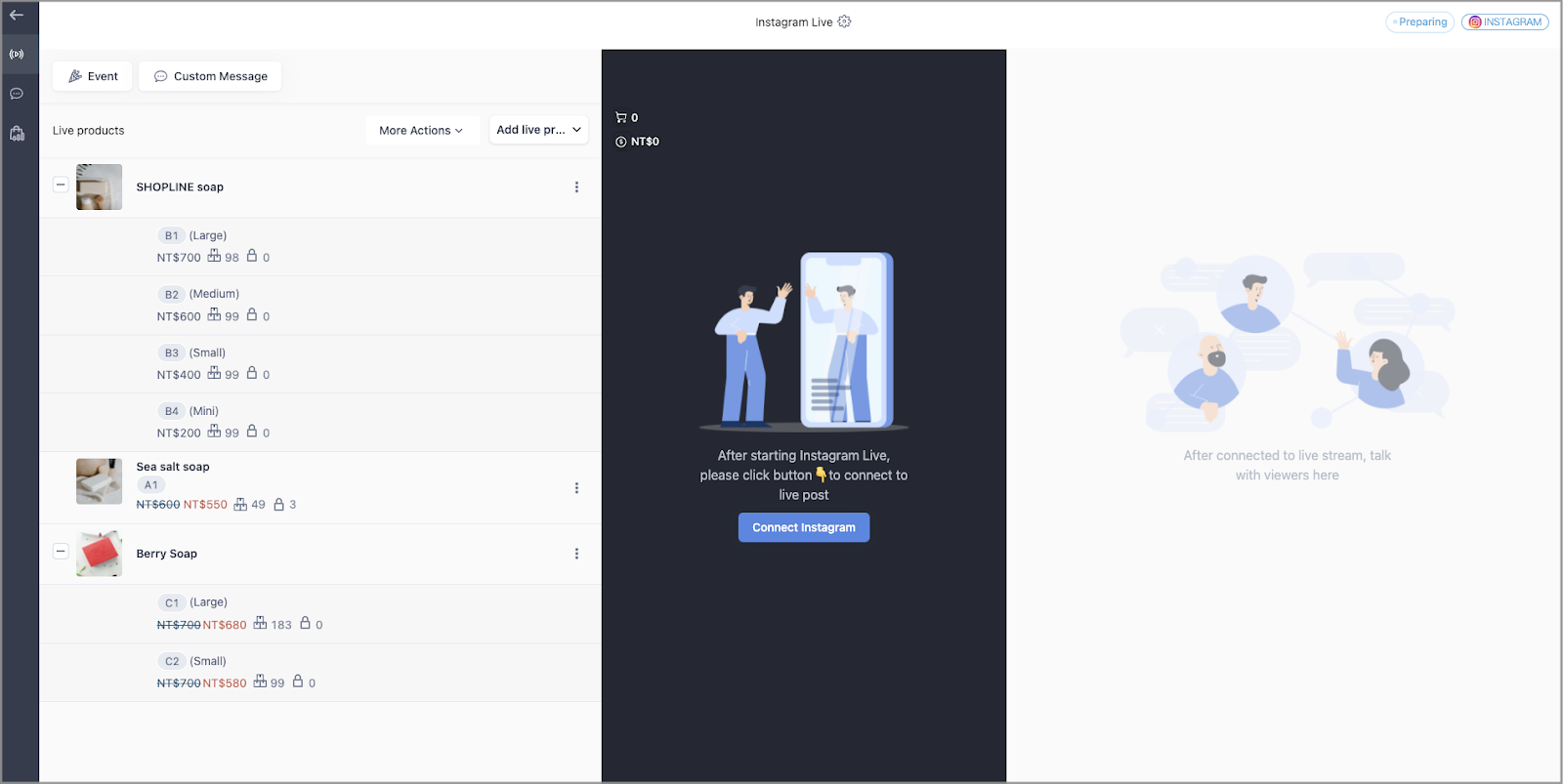
Task: Click the stock icon for B2 Medium
Action: (x=214, y=314)
